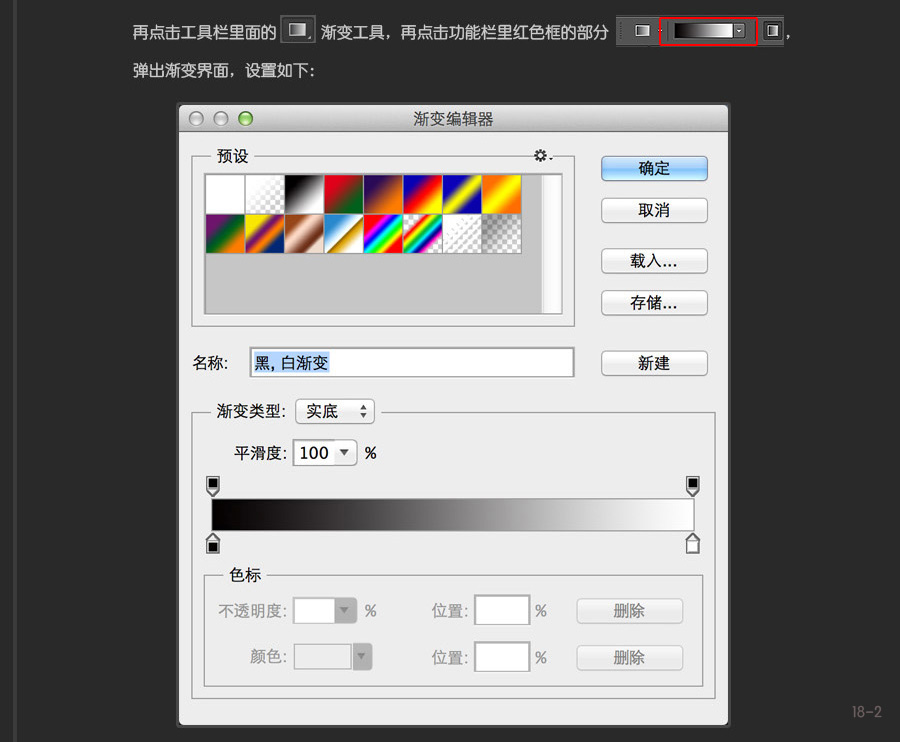Click the green zoom button of 渐变编辑器

246,119
